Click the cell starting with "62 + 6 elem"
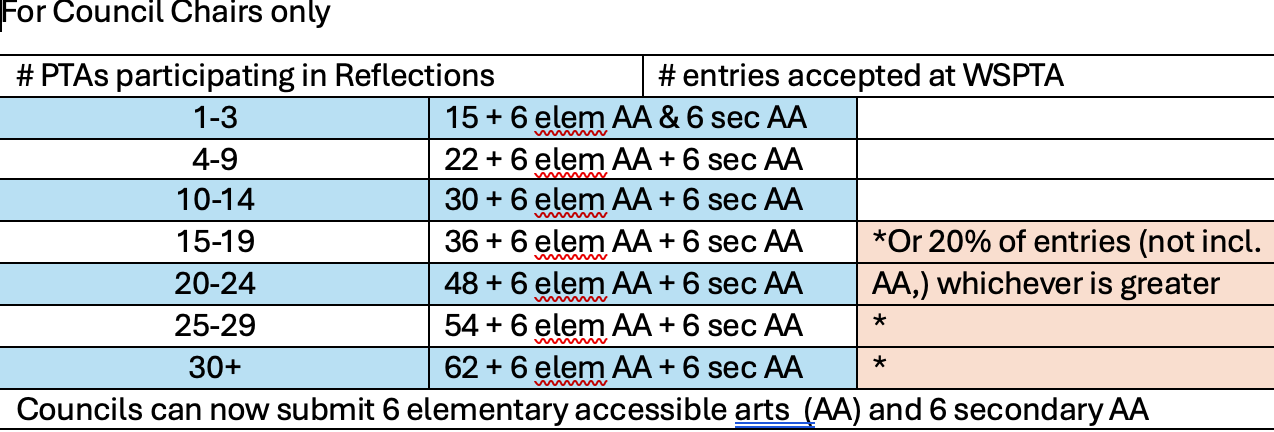The width and height of the screenshot is (1274, 432). (624, 367)
